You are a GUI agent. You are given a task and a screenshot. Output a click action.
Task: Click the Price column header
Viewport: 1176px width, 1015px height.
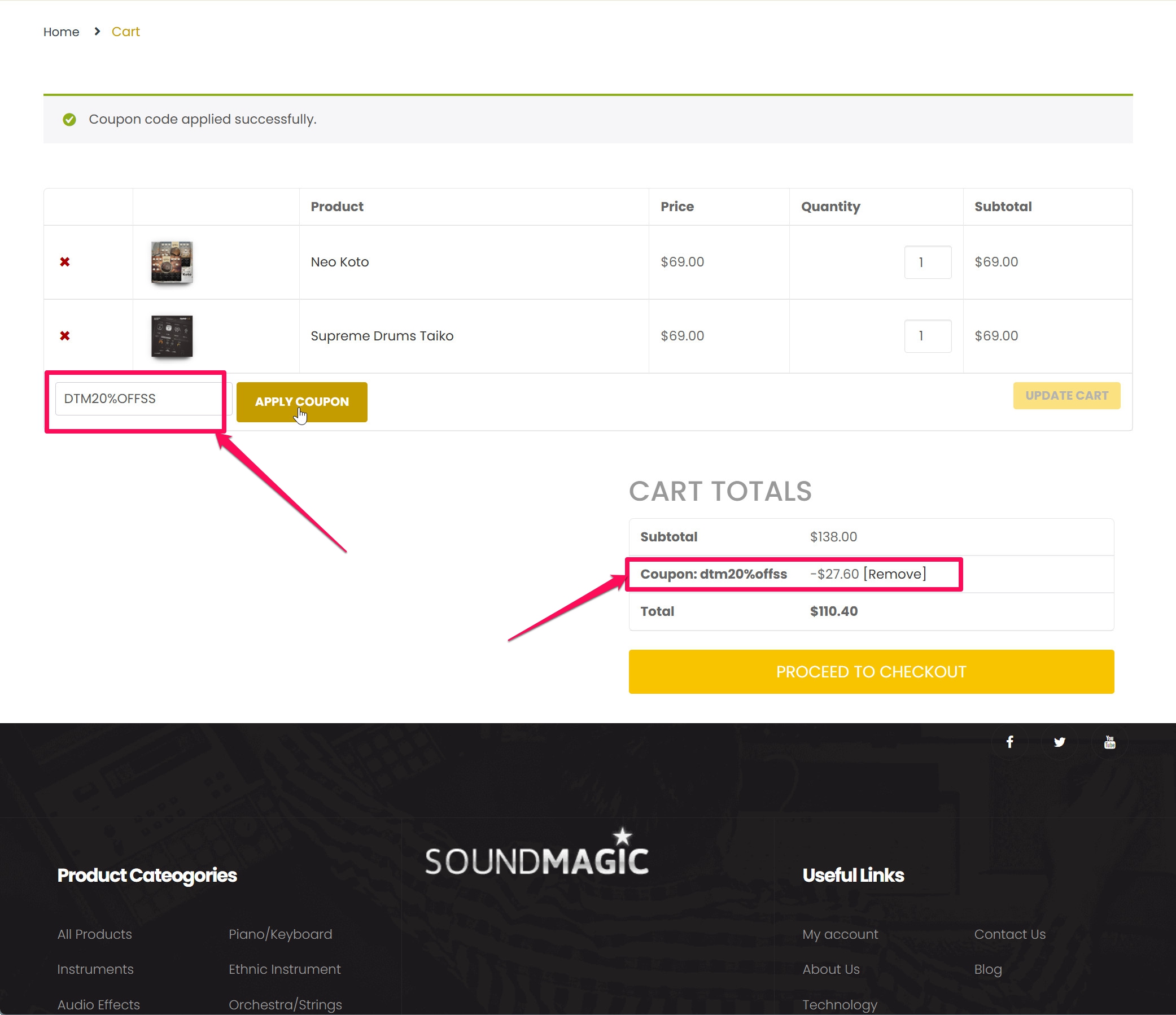(677, 207)
